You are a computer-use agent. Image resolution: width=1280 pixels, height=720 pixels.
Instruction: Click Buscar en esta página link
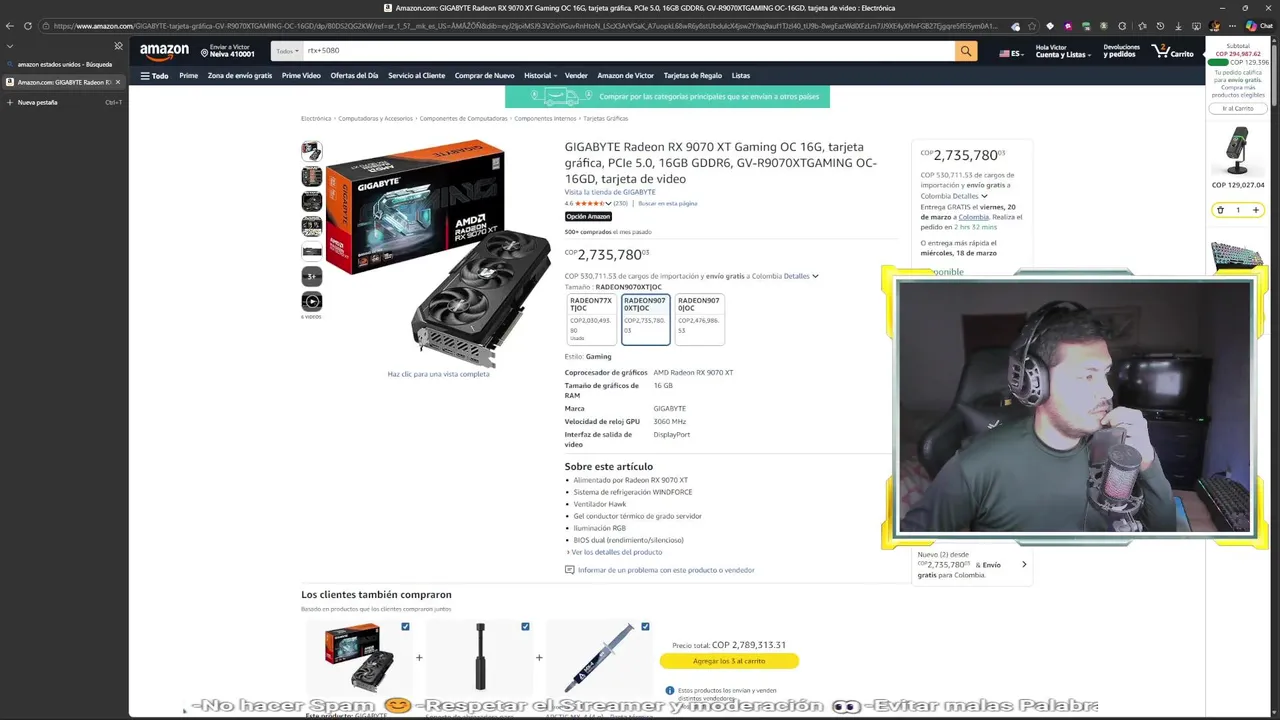[x=668, y=203]
